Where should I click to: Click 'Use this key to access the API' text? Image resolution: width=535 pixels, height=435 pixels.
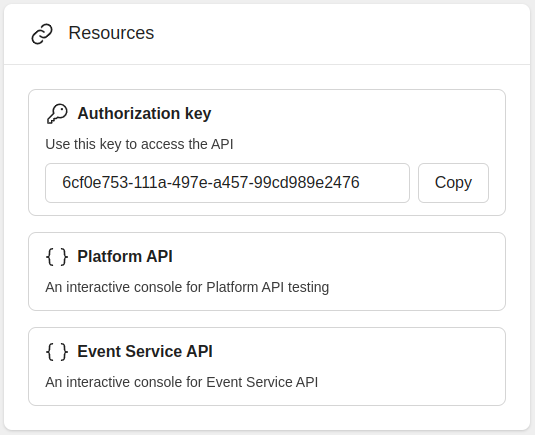pyautogui.click(x=139, y=144)
